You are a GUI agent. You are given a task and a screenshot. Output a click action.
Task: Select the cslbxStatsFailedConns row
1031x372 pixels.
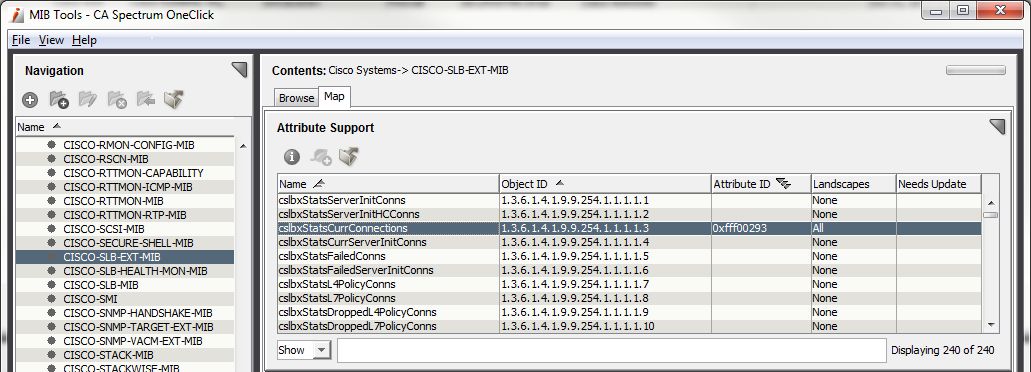pos(629,256)
